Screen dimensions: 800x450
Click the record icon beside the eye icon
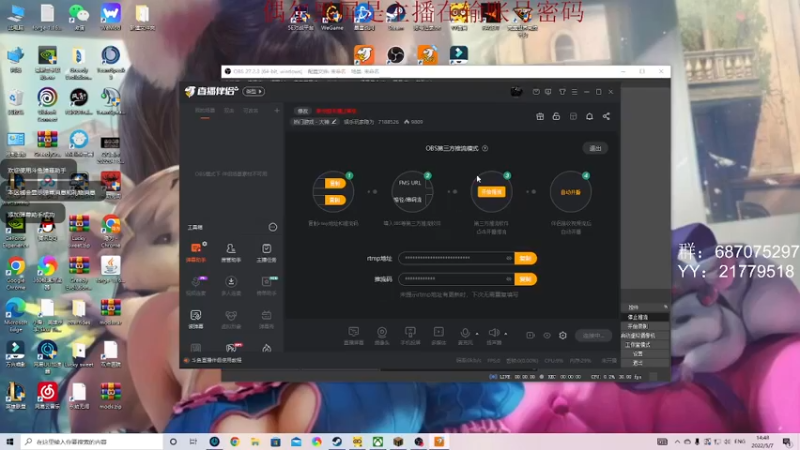(531, 336)
